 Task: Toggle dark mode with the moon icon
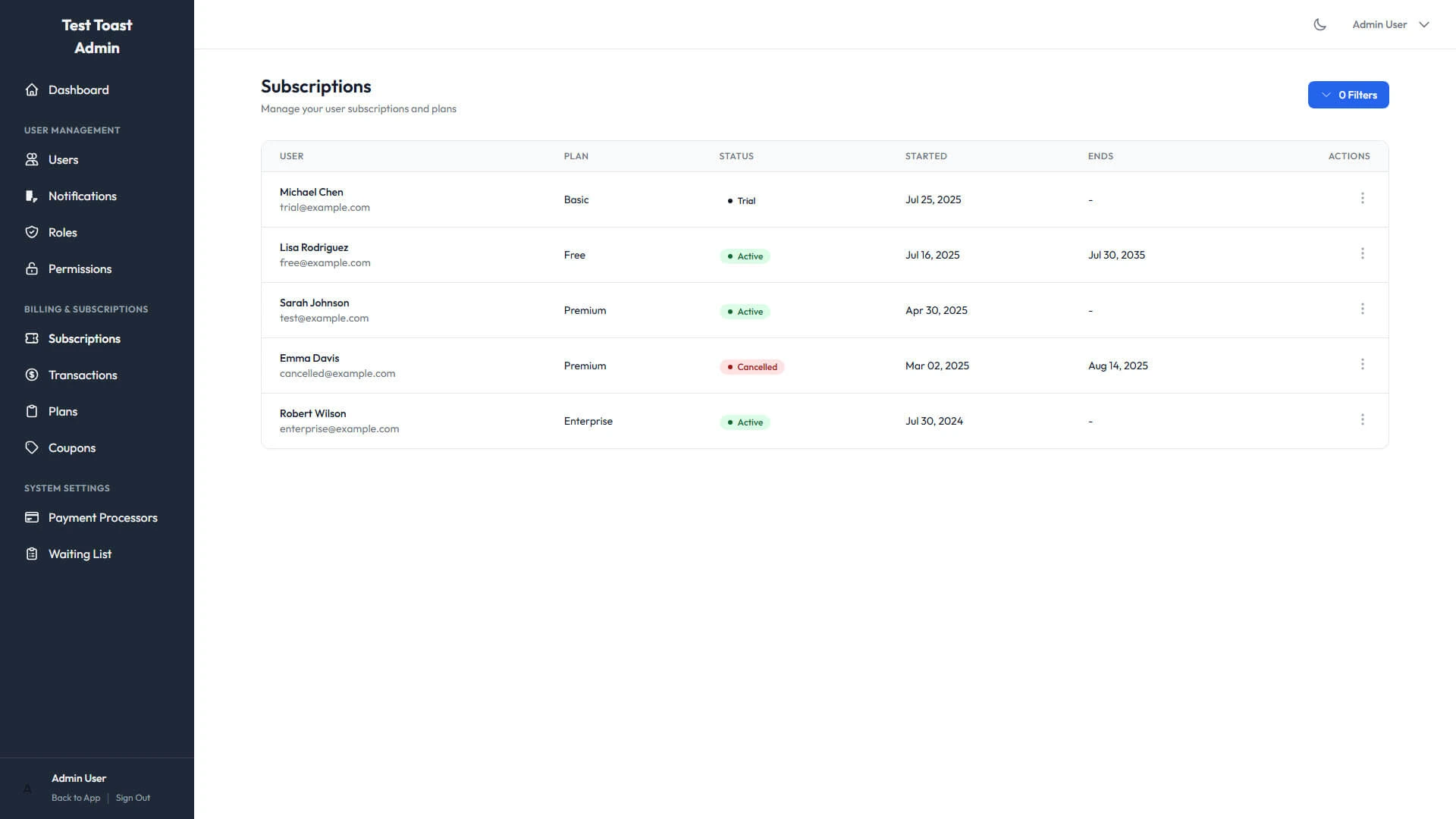coord(1319,24)
